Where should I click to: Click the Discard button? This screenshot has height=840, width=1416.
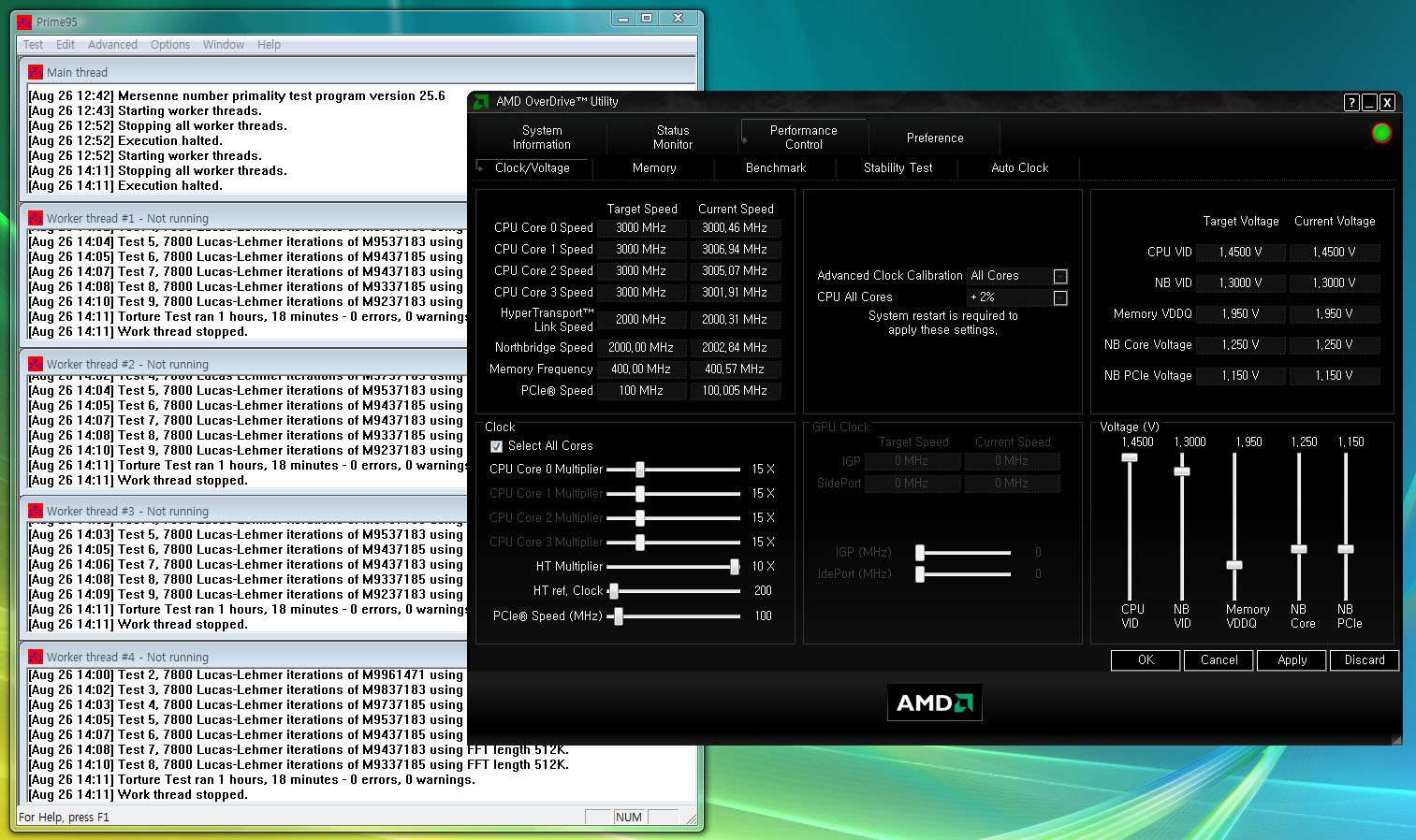(1365, 660)
